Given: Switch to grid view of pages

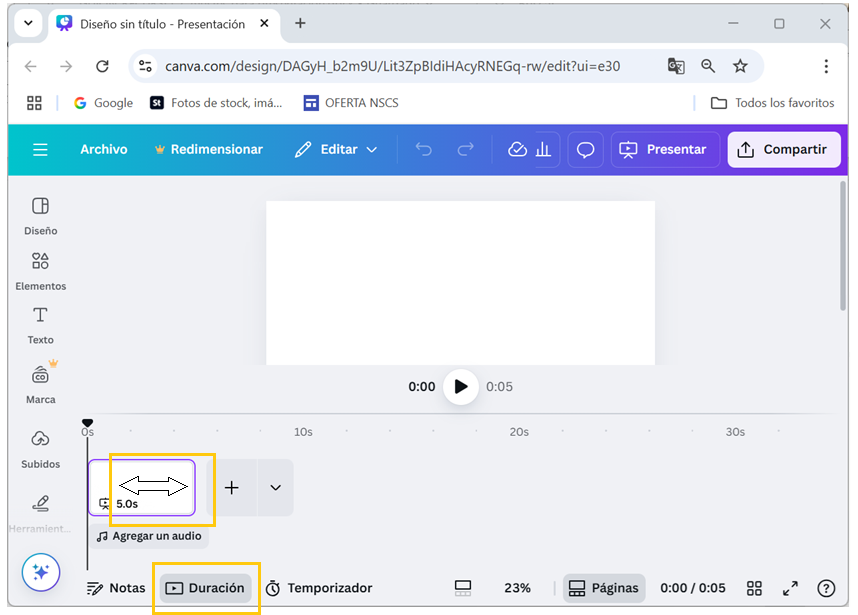Looking at the screenshot, I should click(755, 588).
